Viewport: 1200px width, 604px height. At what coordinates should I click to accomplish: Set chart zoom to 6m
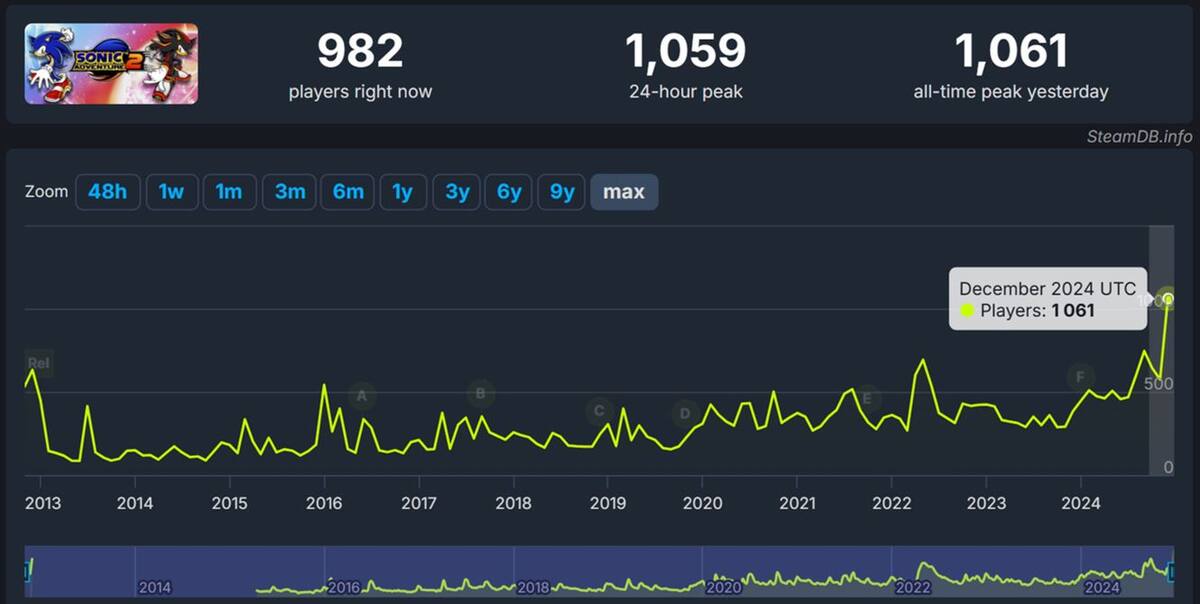tap(348, 192)
